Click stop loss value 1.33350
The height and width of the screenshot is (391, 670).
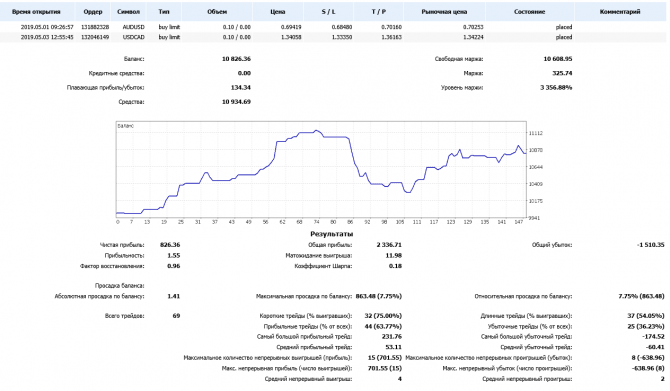[x=342, y=37]
